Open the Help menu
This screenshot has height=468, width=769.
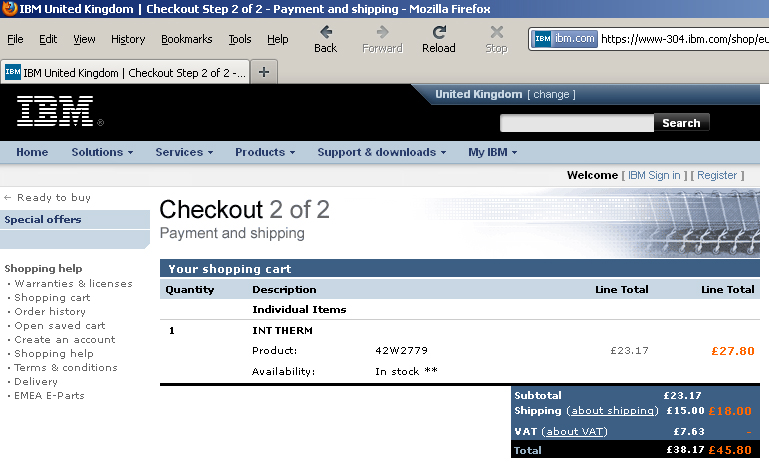coord(278,39)
